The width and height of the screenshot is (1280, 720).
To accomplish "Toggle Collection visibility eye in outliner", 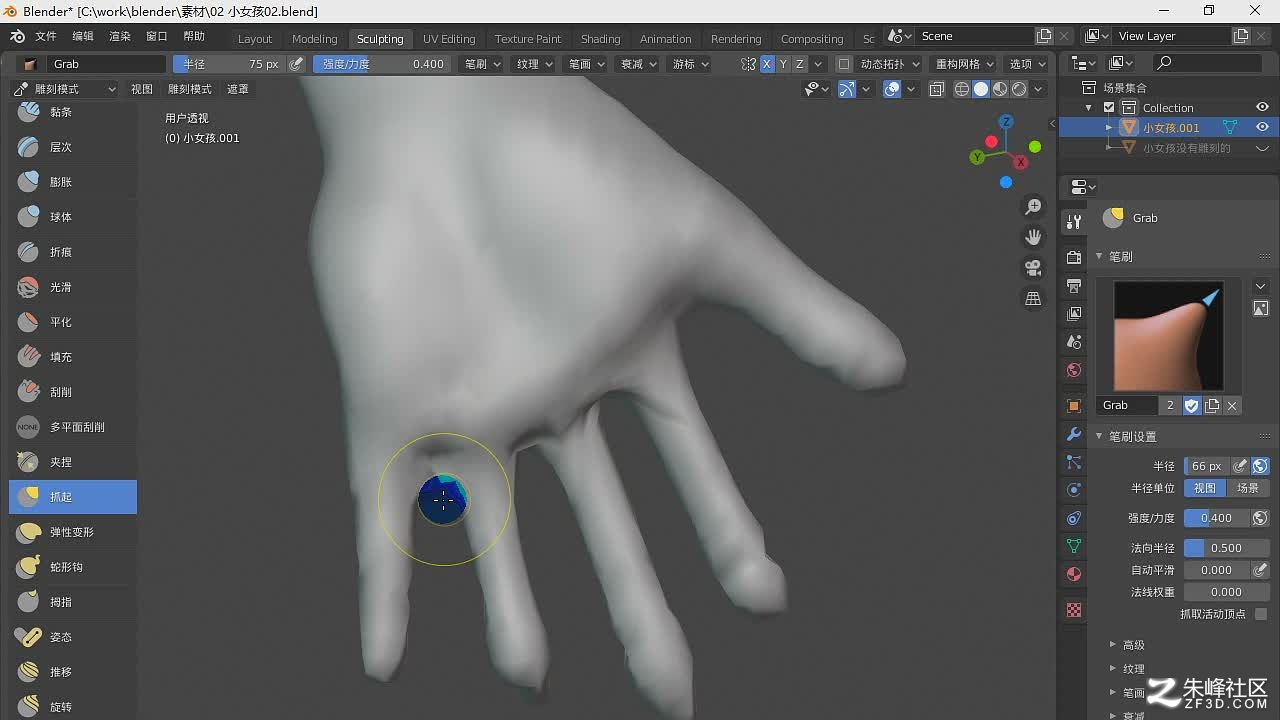I will point(1262,107).
